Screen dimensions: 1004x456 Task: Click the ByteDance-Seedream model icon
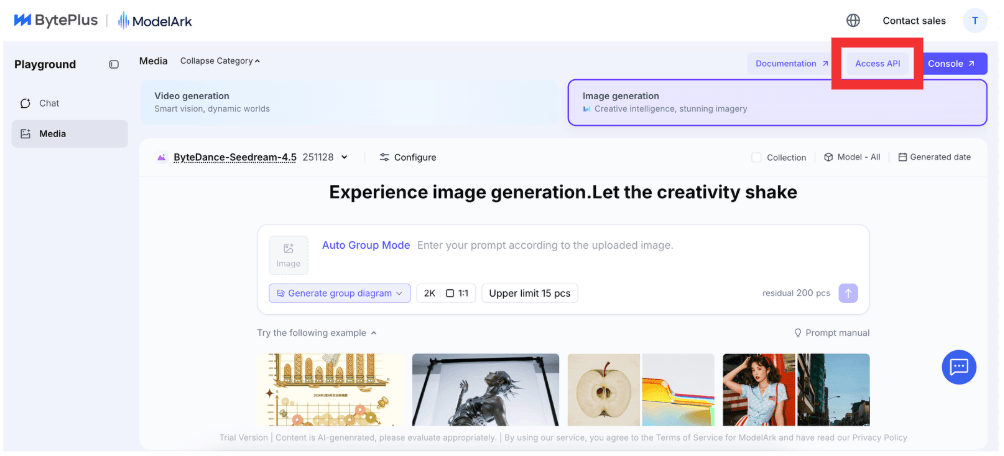[162, 157]
